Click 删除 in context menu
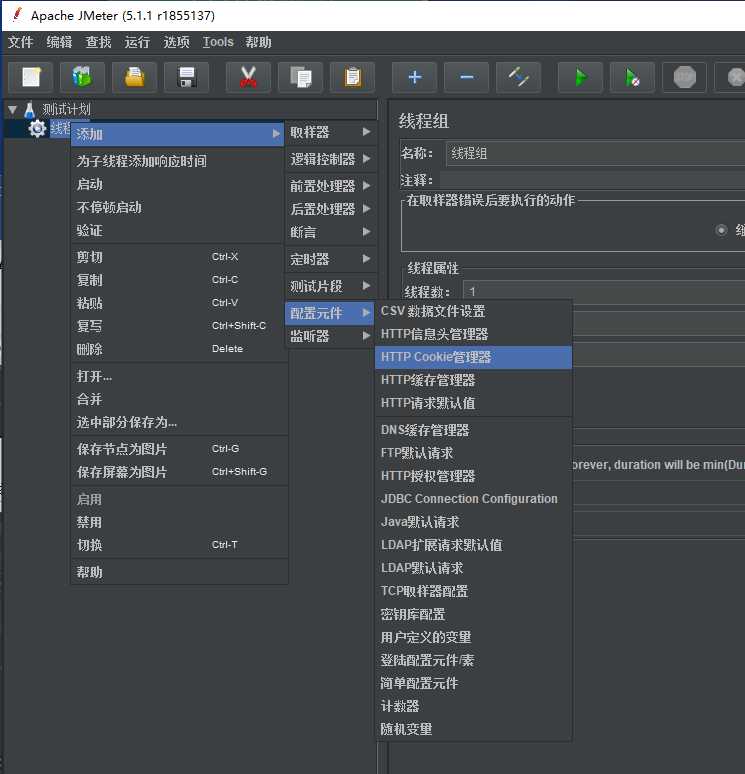The image size is (745, 774). click(180, 349)
